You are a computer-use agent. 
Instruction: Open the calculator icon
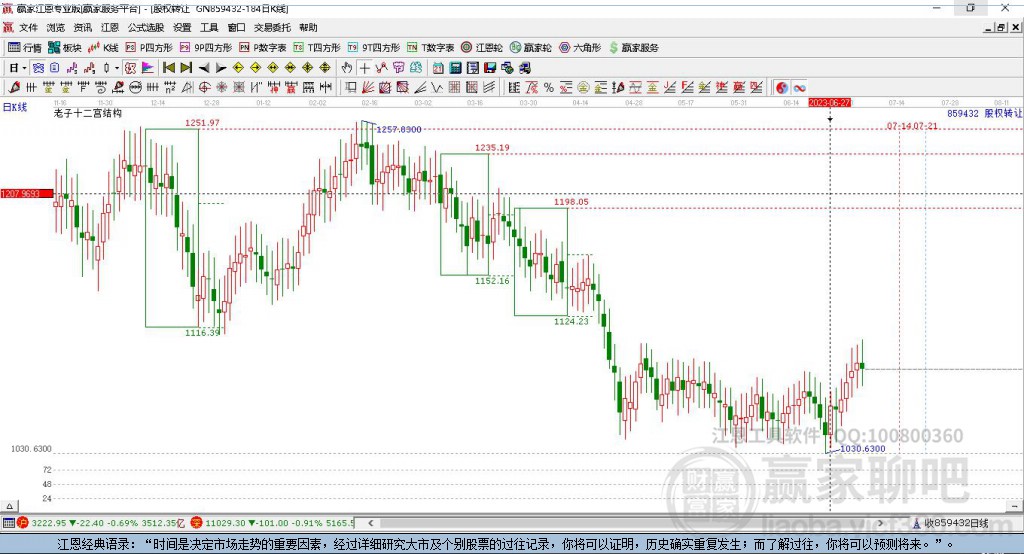tap(456, 68)
